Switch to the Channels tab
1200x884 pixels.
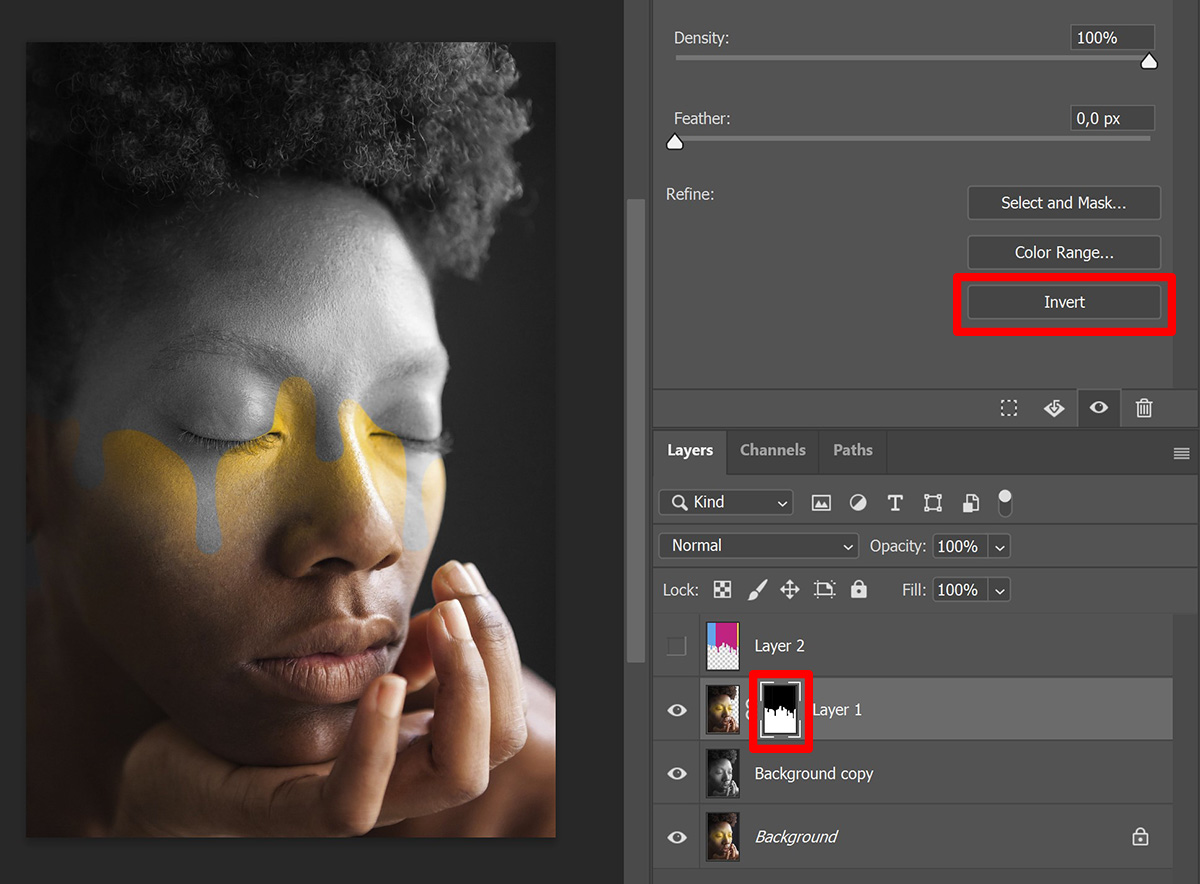[772, 451]
